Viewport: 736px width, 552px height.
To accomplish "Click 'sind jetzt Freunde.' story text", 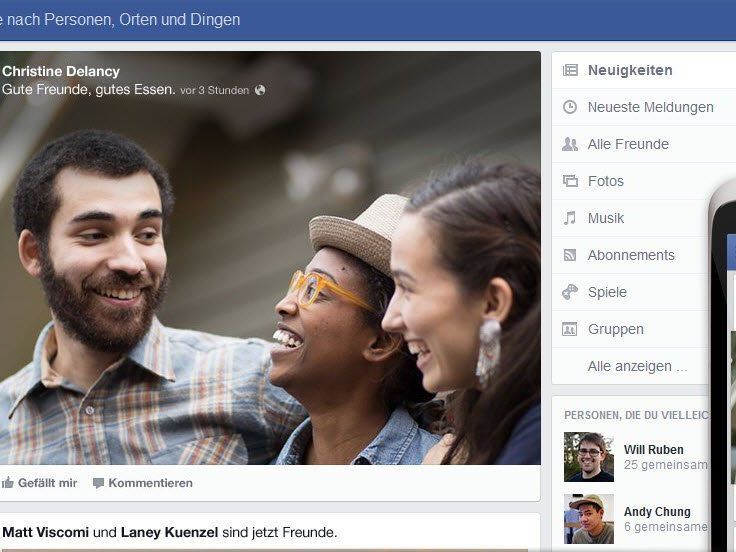I will (280, 532).
